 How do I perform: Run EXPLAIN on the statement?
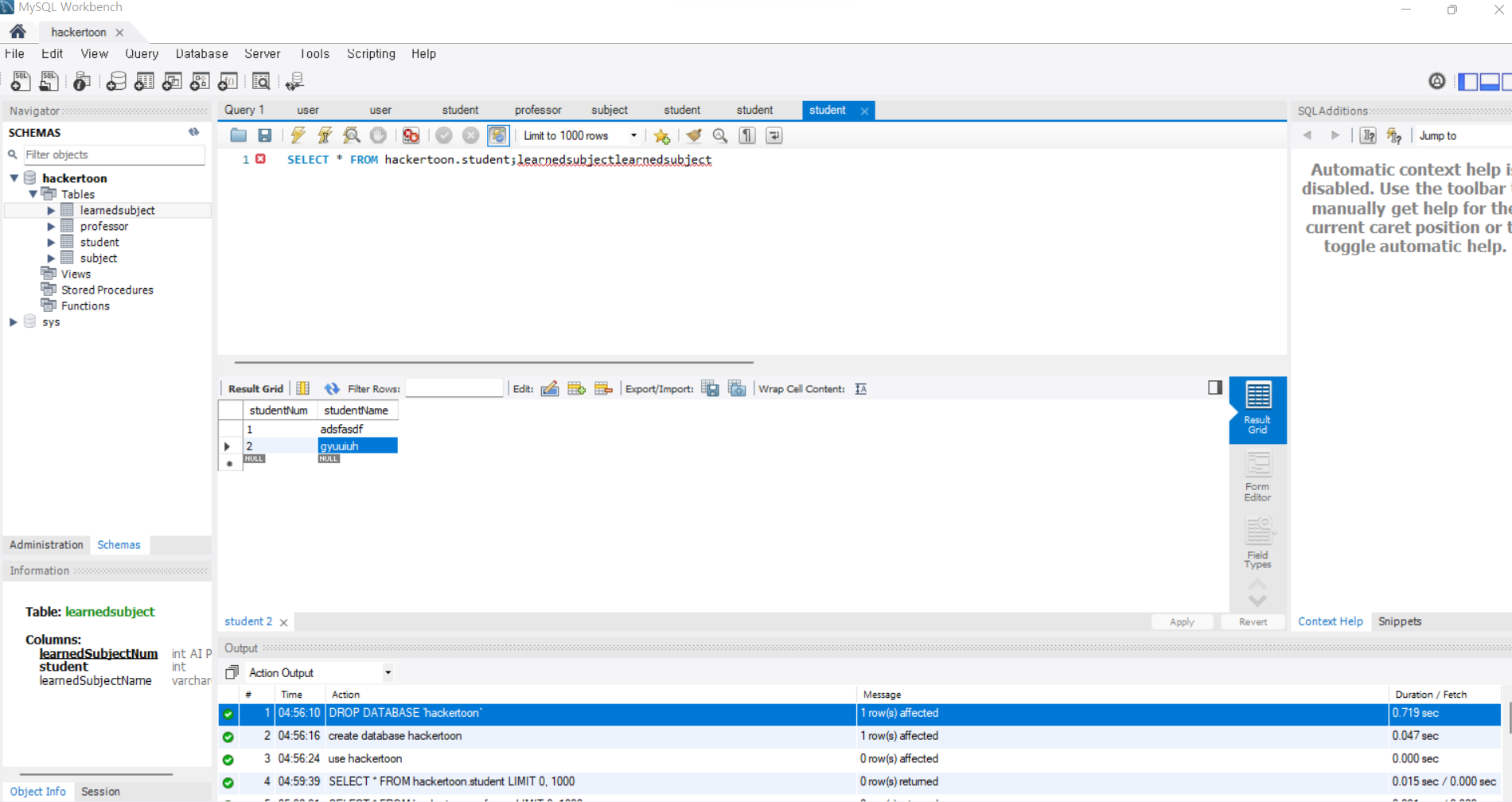[351, 135]
